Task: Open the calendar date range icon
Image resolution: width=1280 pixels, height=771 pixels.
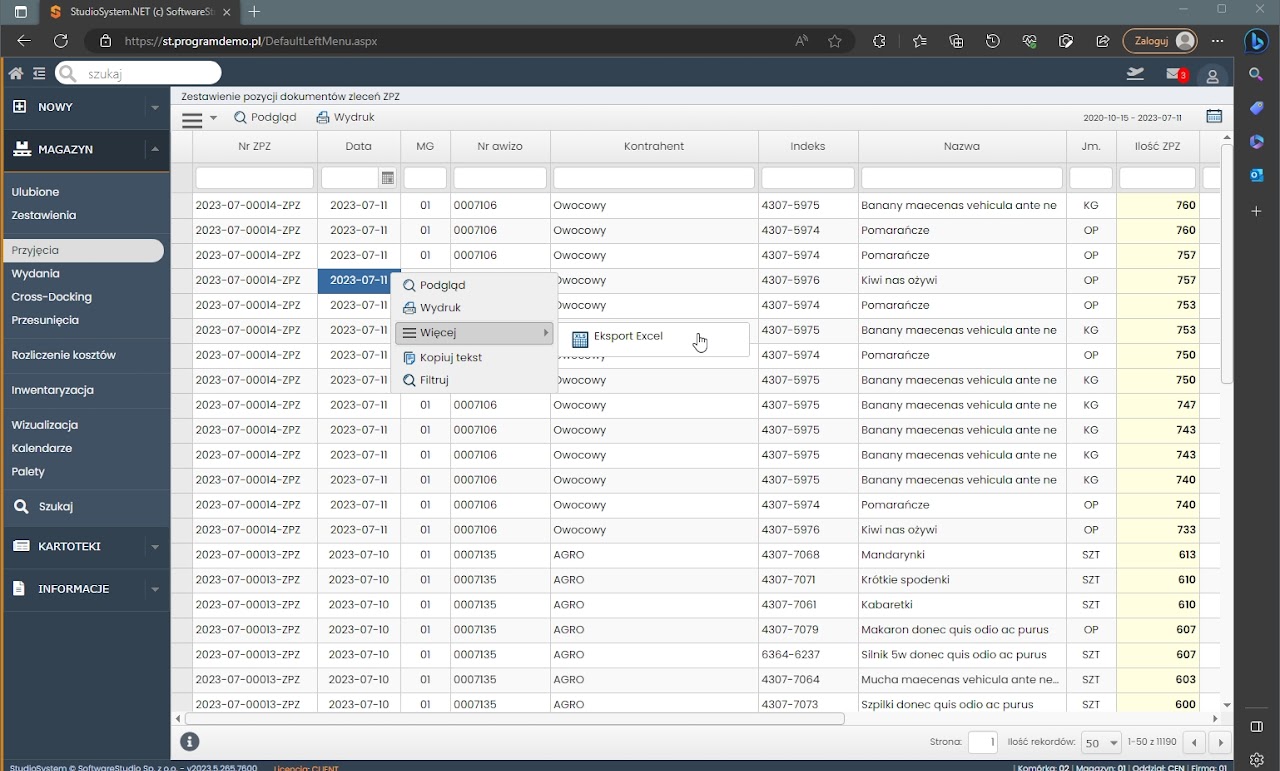Action: [x=1214, y=117]
